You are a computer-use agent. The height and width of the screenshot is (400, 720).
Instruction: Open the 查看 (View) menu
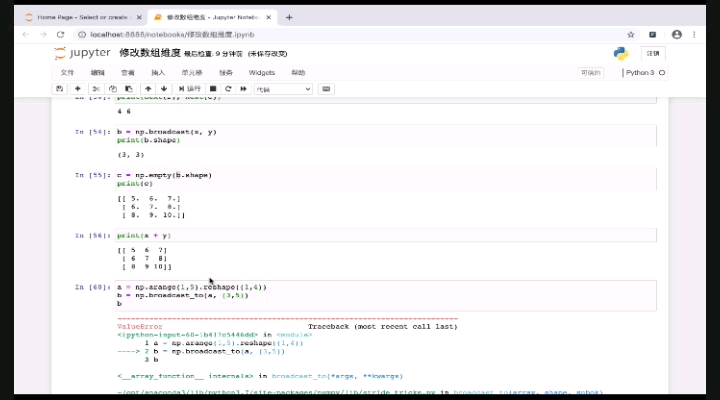coord(128,73)
